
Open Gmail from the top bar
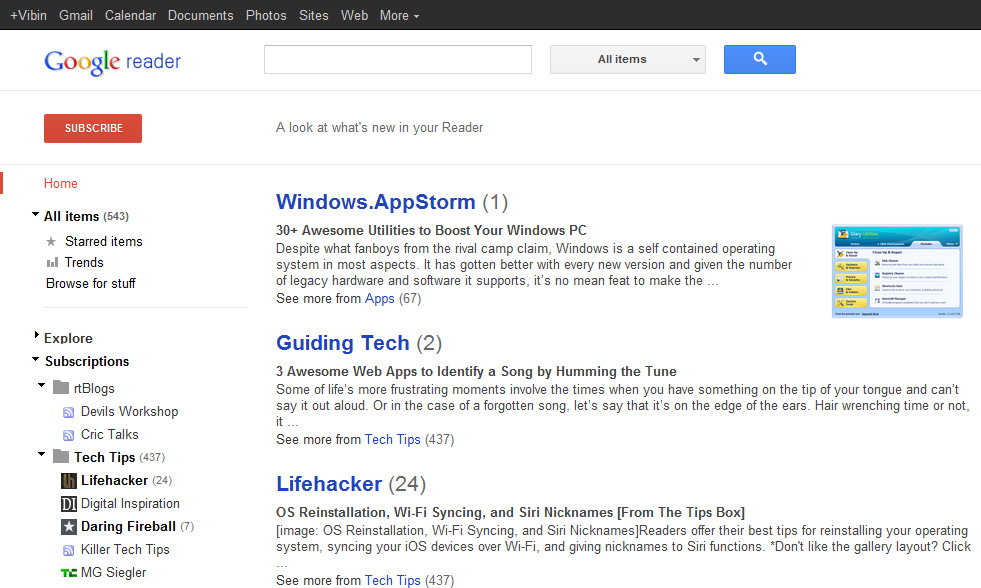pos(76,15)
